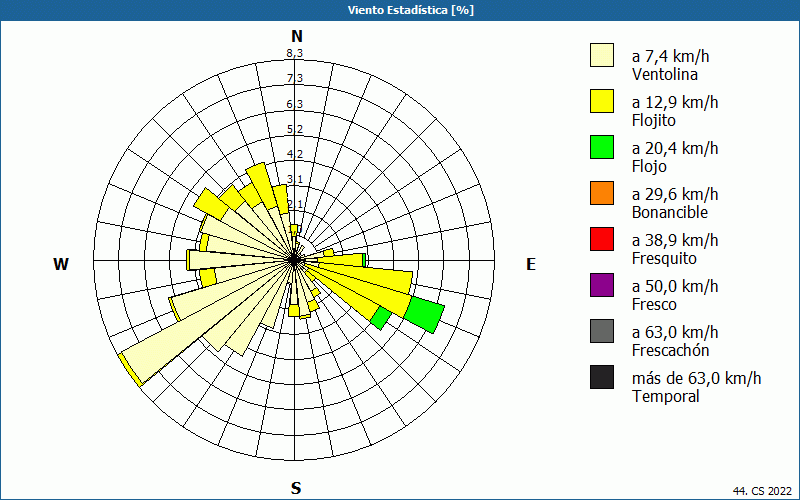Click the purple Fresco legend swatch

pyautogui.click(x=602, y=285)
